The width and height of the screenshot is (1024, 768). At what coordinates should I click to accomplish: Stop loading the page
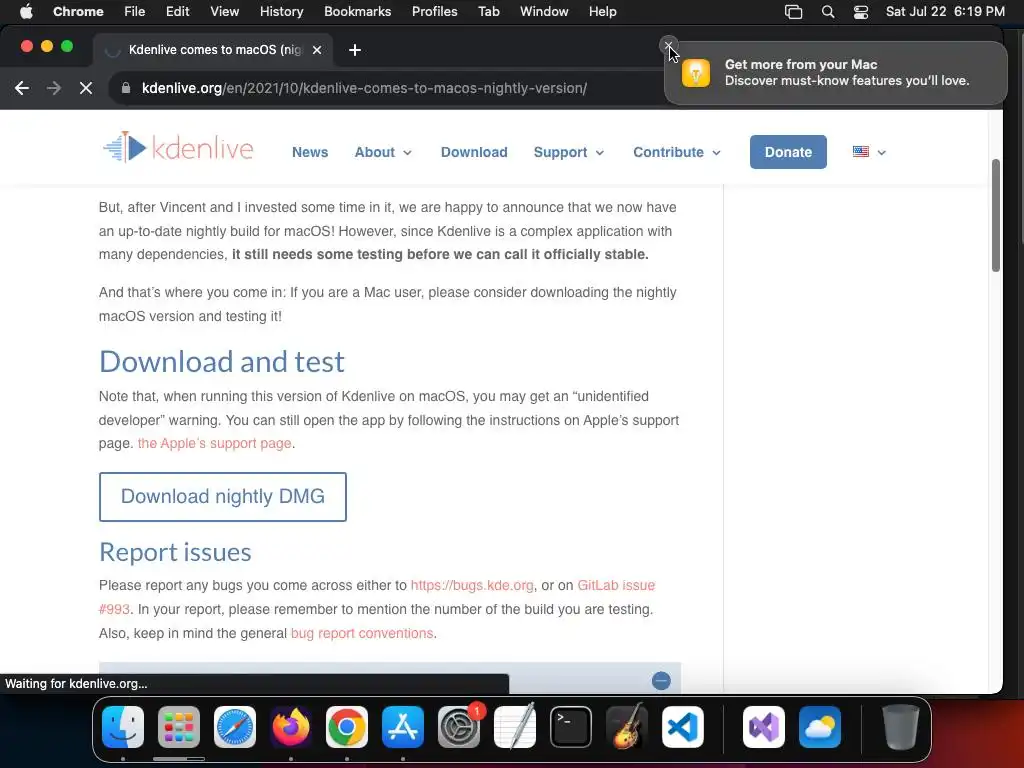(86, 88)
